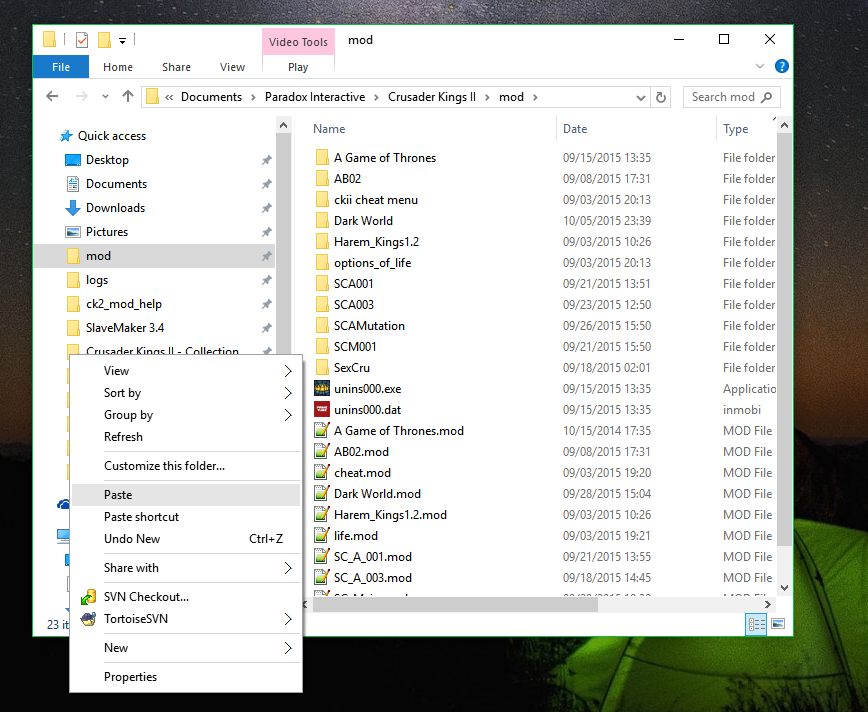Click Crusader Kings II in the breadcrumb

(x=432, y=97)
